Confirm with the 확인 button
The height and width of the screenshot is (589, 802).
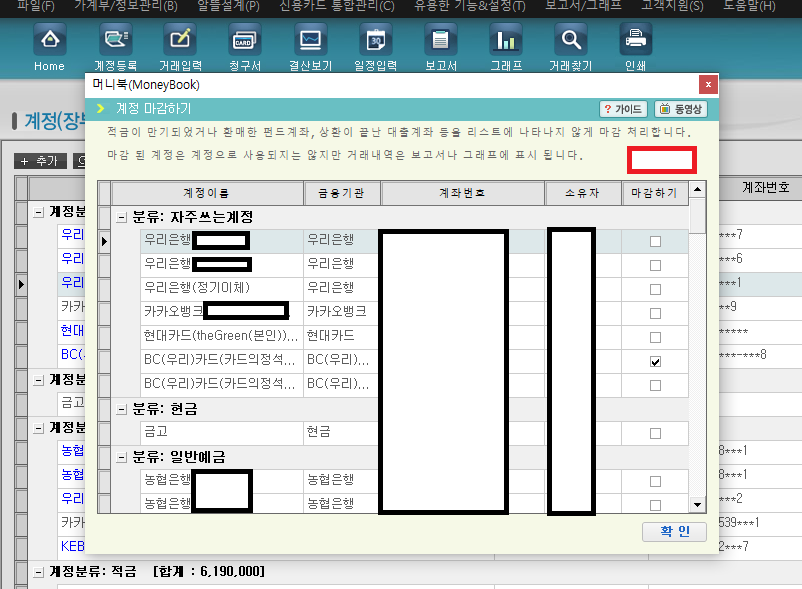(x=674, y=532)
